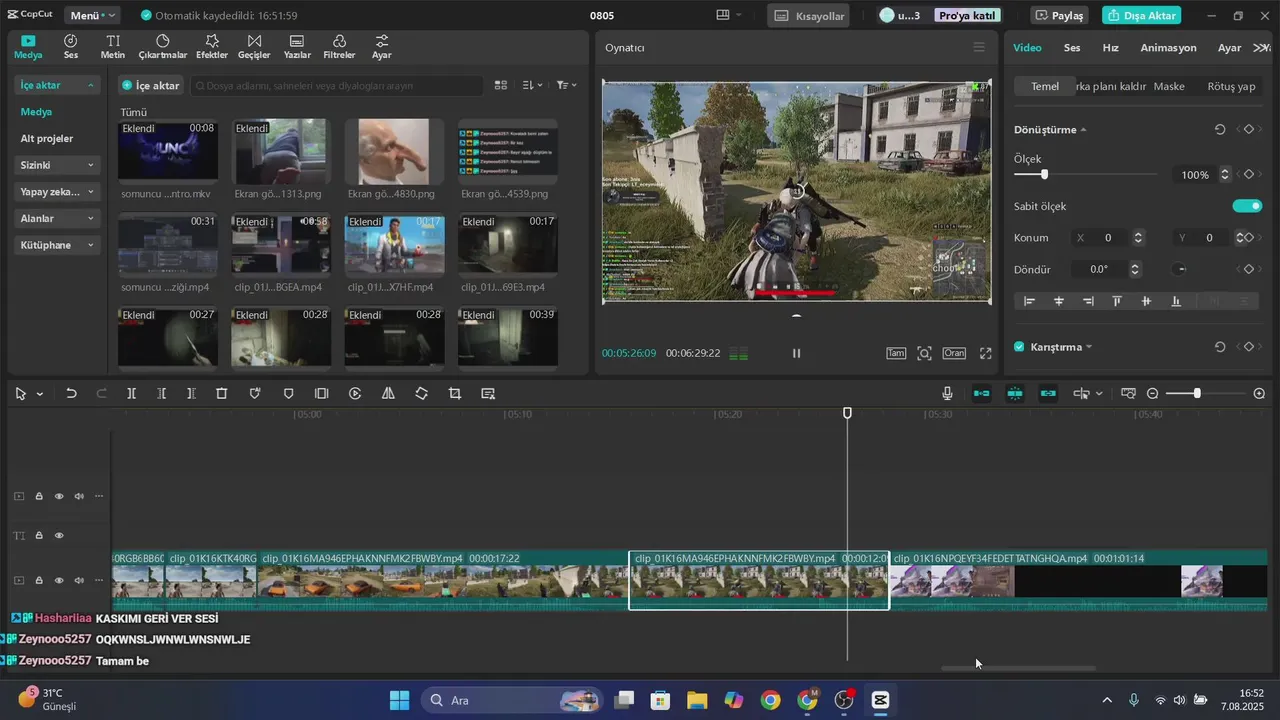This screenshot has width=1280, height=720.
Task: Toggle auto snapping in timeline
Action: 1015,394
